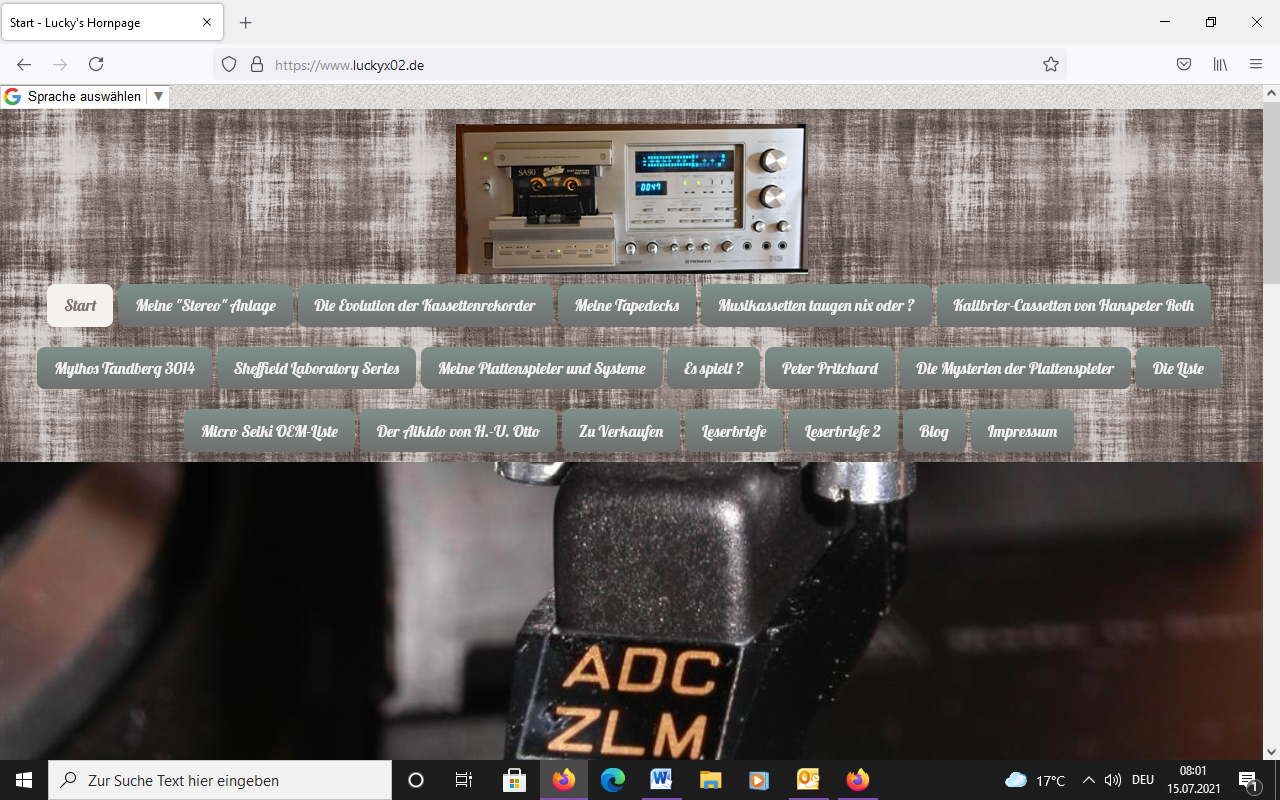
Task: Open the Impressum page
Action: 1022,432
